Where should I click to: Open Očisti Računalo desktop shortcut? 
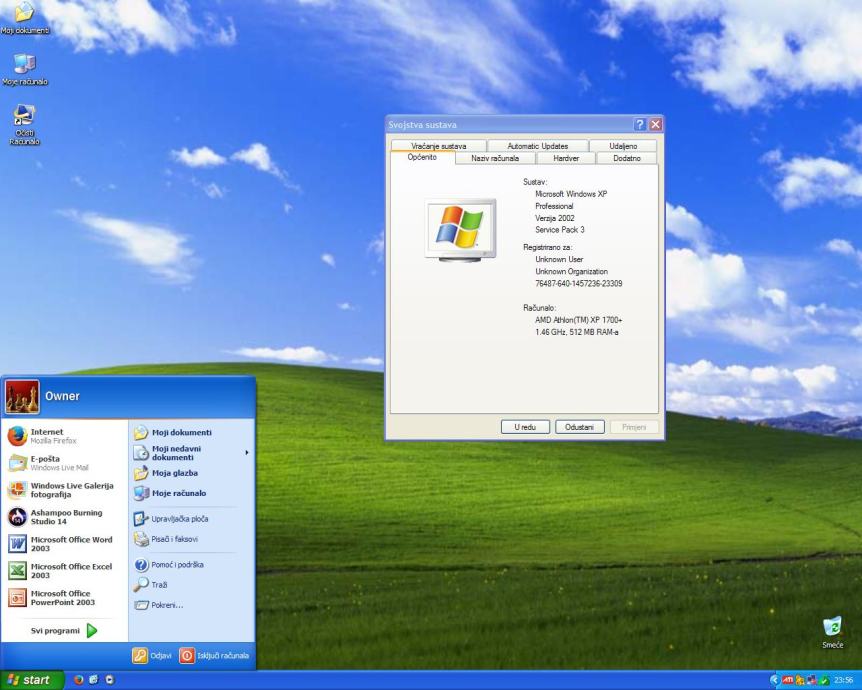[x=24, y=124]
